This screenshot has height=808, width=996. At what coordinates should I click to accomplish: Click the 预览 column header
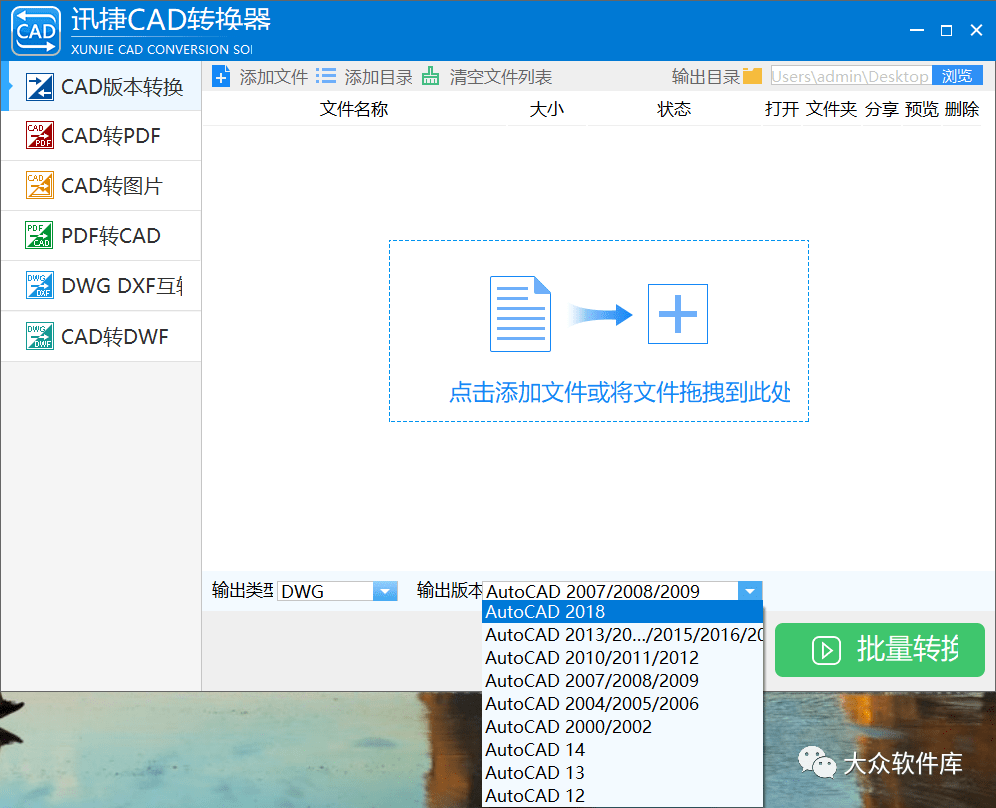[922, 109]
